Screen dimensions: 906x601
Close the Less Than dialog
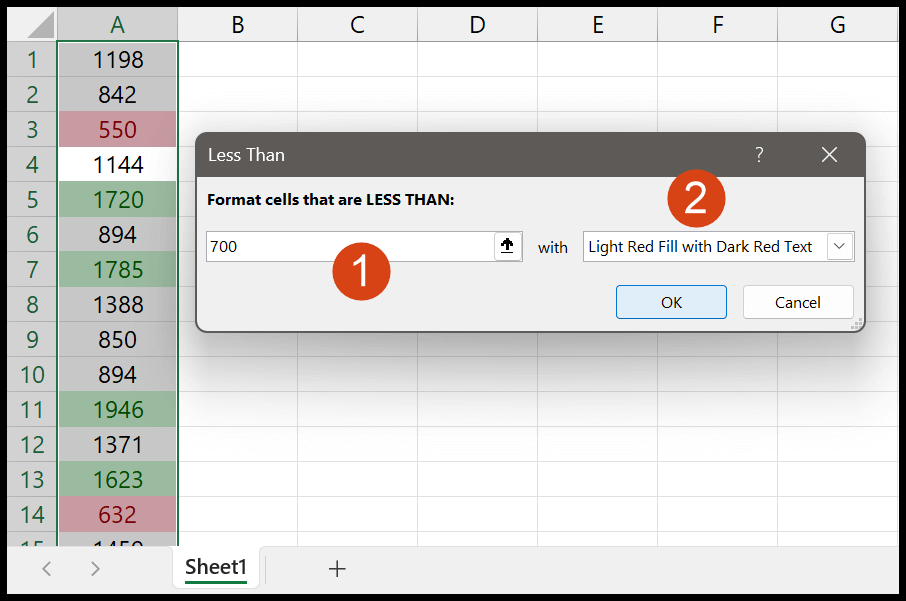[x=829, y=155]
